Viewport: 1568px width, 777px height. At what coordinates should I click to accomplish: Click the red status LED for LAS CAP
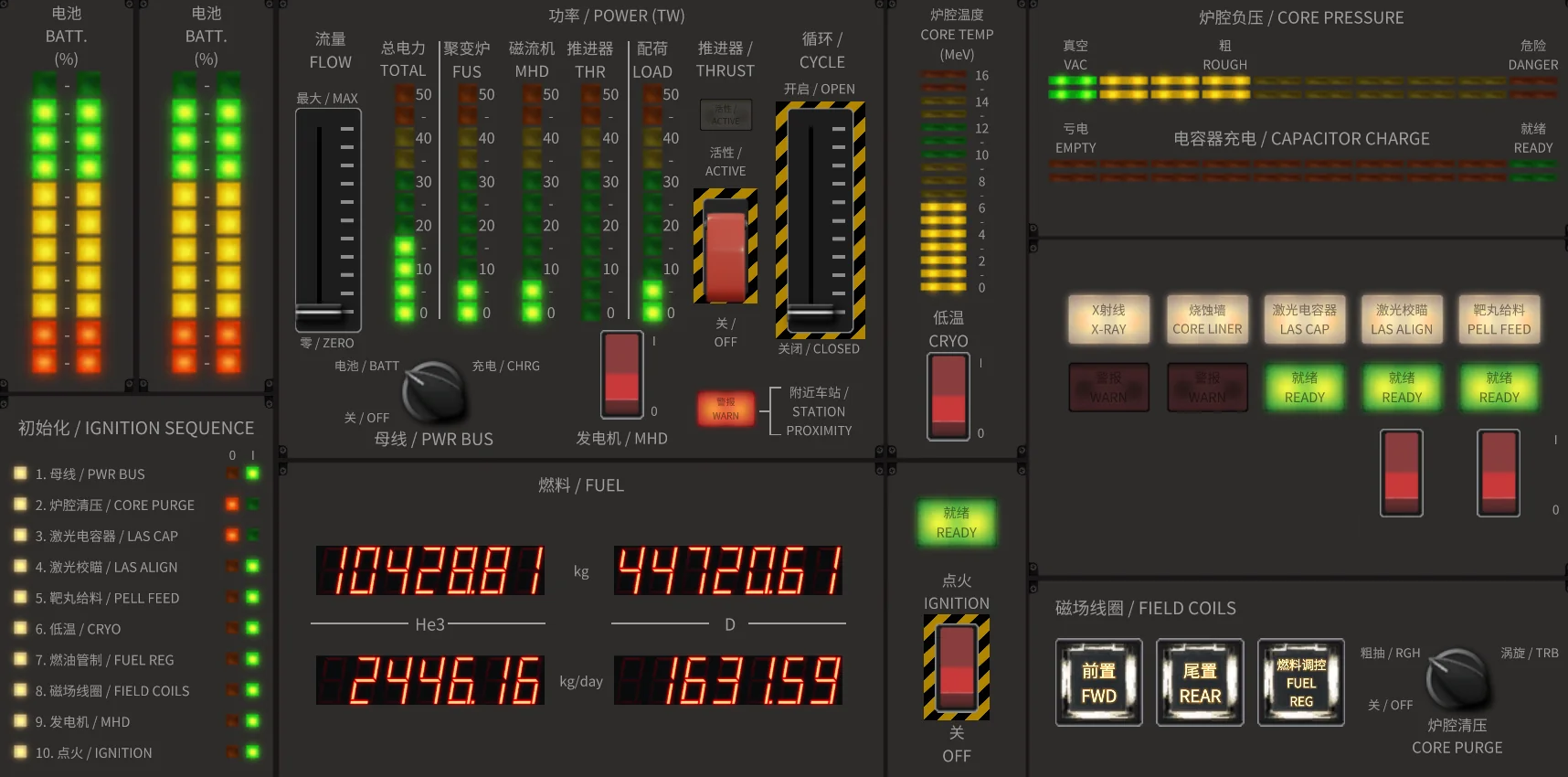(x=232, y=536)
